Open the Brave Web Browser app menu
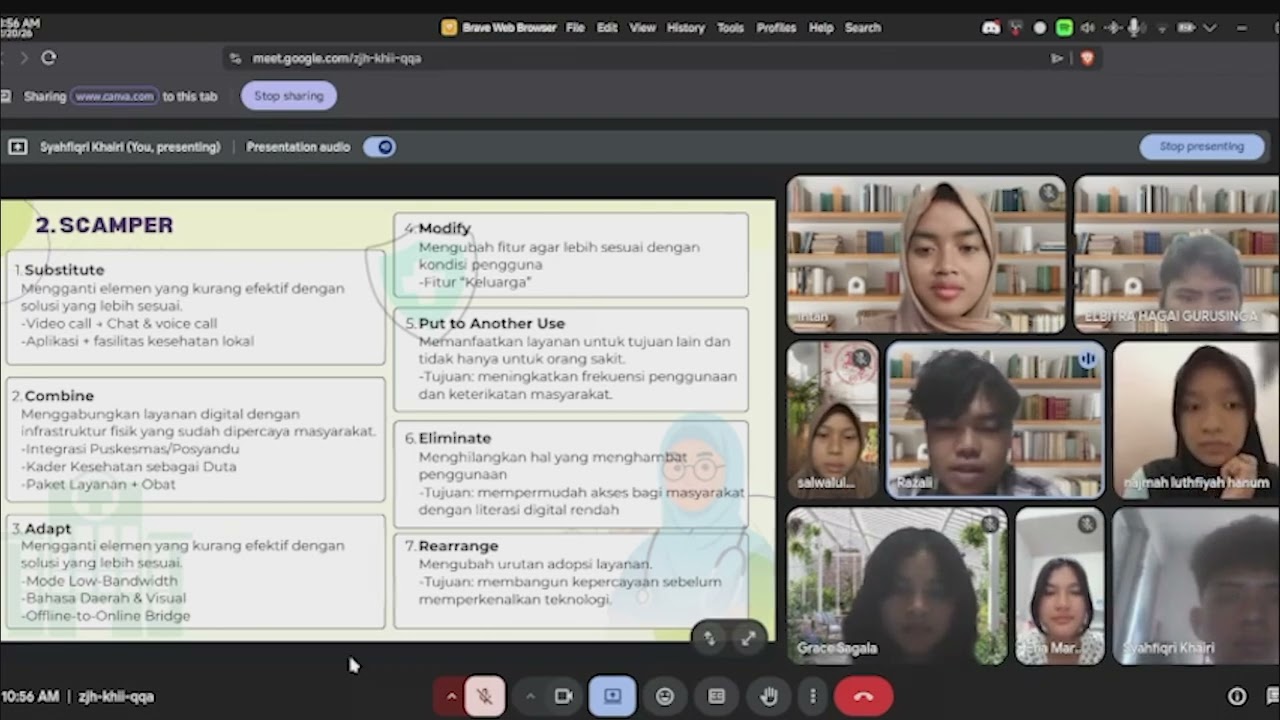The width and height of the screenshot is (1280, 720). click(509, 28)
